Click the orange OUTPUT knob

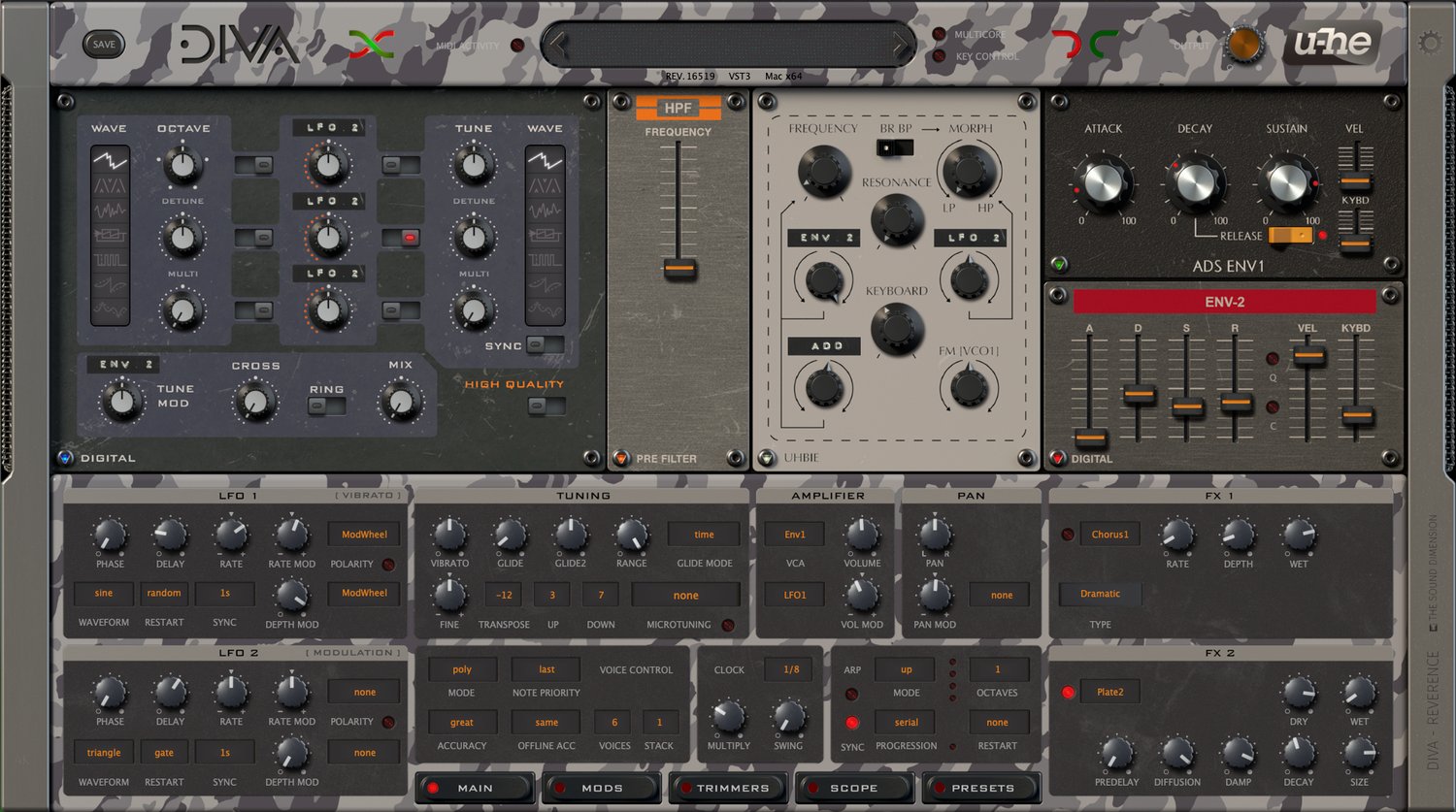click(1243, 45)
